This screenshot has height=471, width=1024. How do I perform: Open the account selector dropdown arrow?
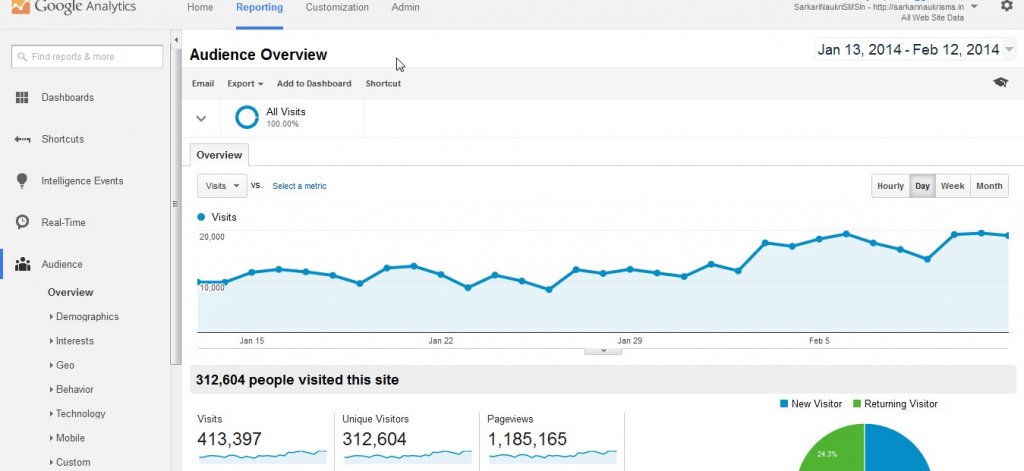pyautogui.click(x=974, y=7)
